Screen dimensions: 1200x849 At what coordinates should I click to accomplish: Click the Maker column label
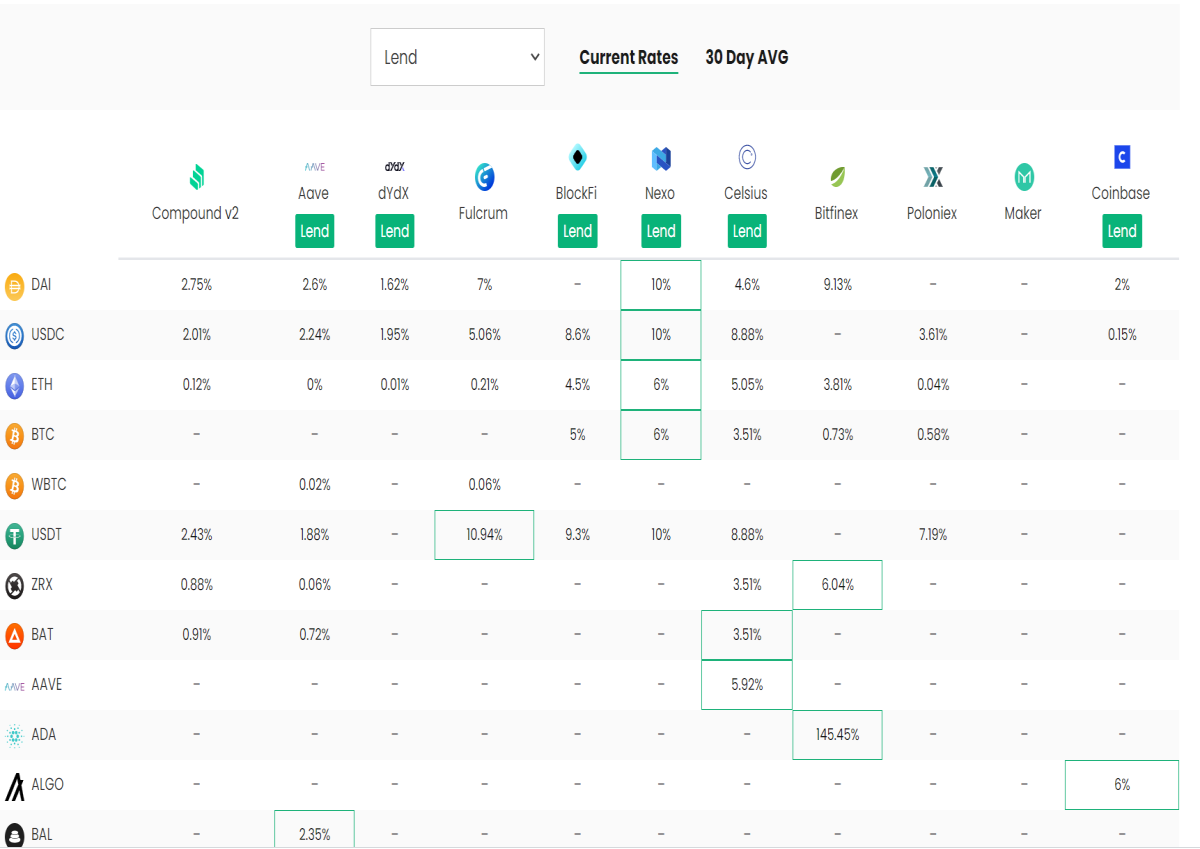(x=1023, y=213)
